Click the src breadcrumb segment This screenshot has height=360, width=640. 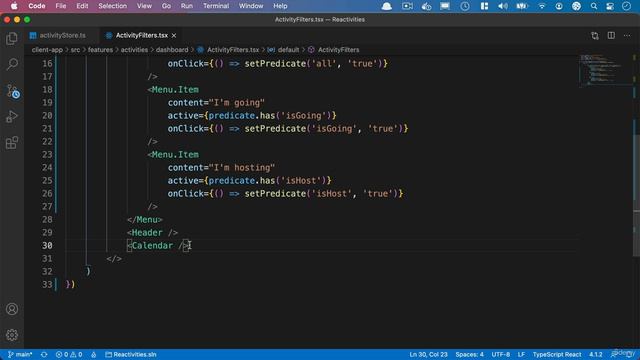coord(76,50)
